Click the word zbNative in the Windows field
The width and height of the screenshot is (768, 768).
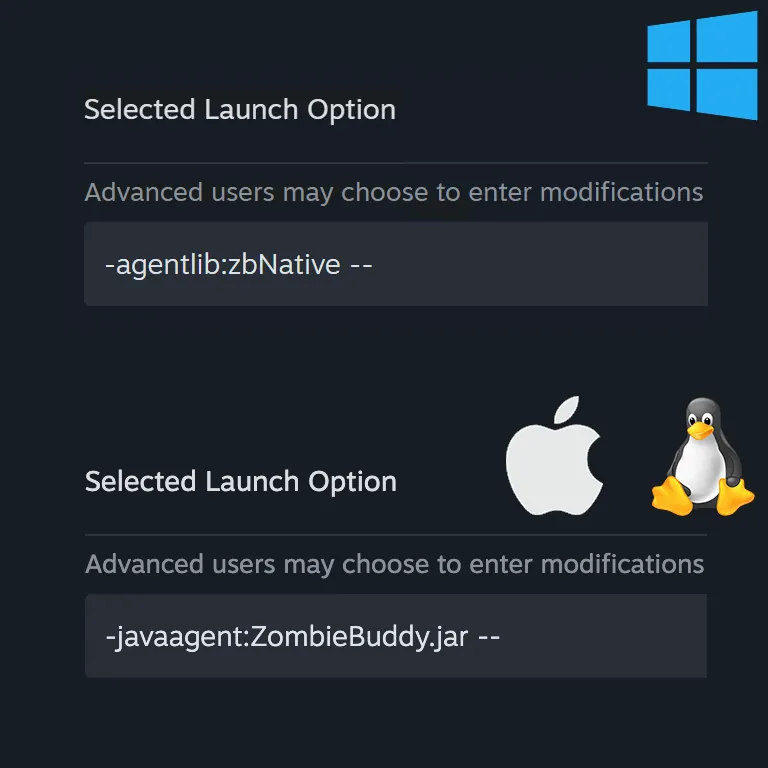(x=284, y=264)
